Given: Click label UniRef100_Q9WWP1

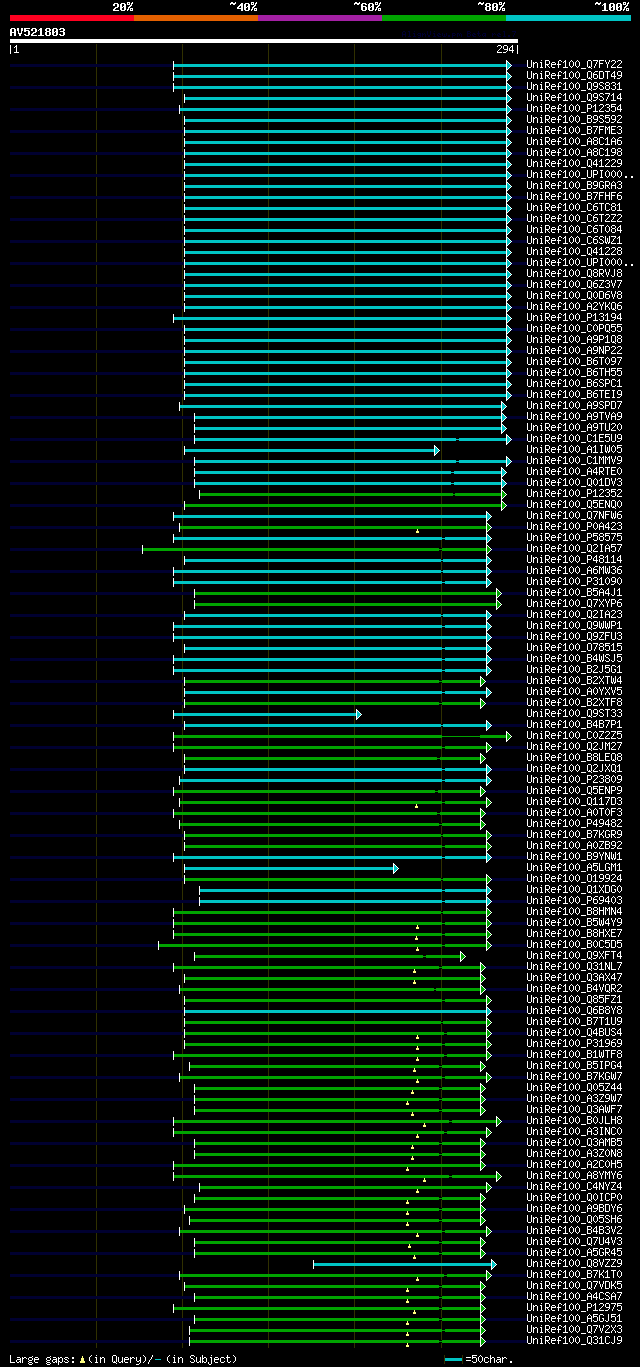Looking at the screenshot, I should click(574, 625).
